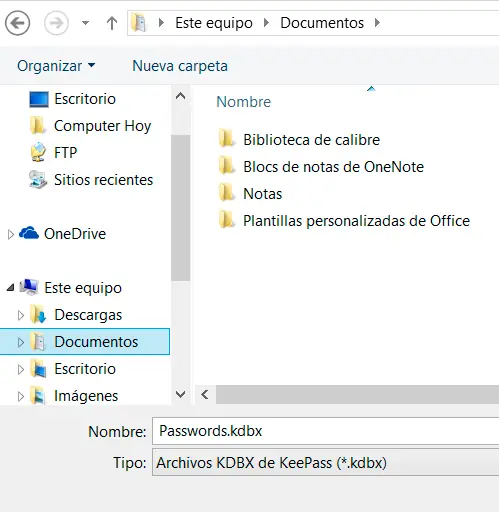The height and width of the screenshot is (512, 499).
Task: Click the Computer Hoy folder icon
Action: (x=37, y=126)
